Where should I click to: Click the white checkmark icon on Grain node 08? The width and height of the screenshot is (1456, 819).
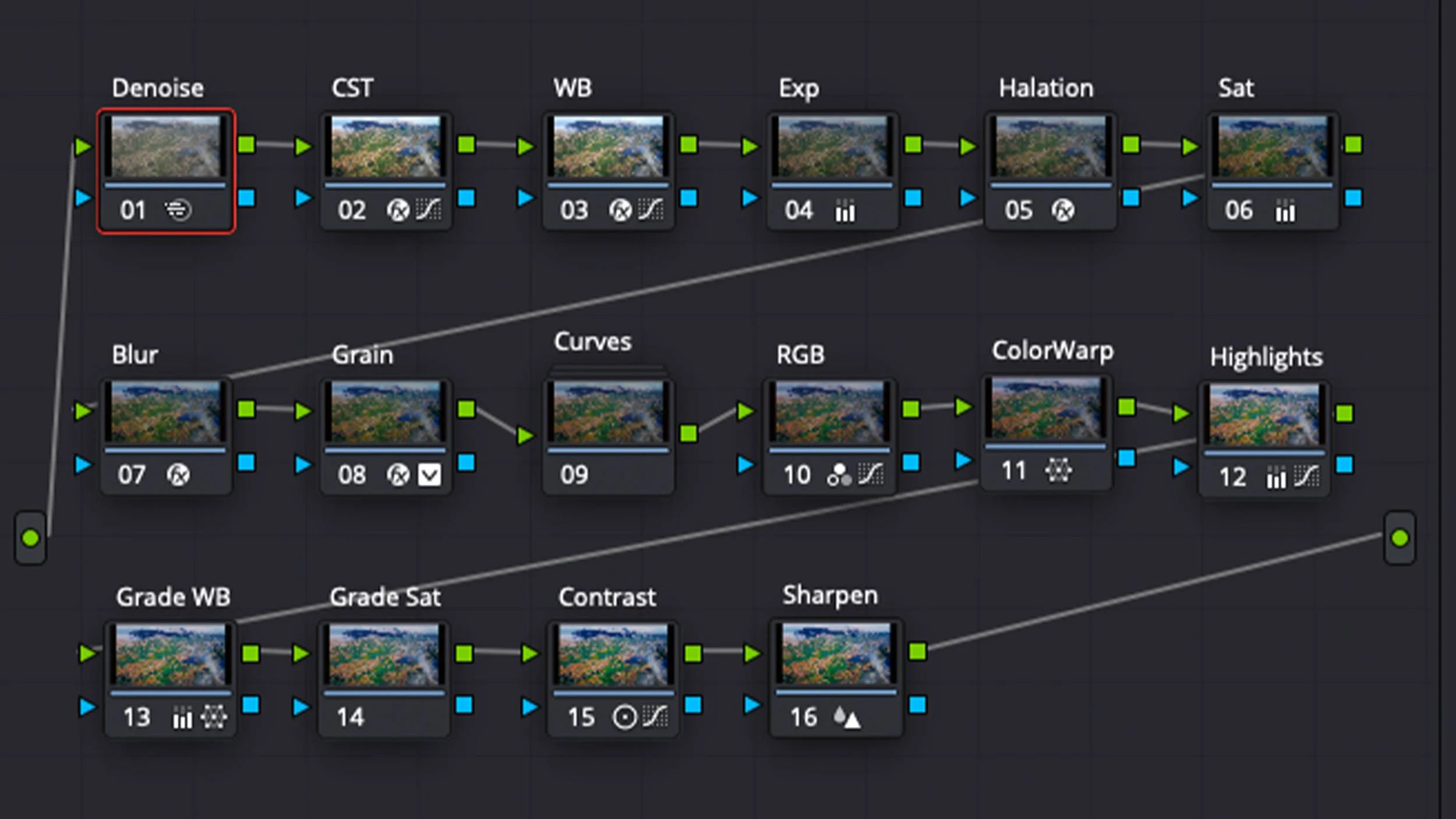pyautogui.click(x=430, y=475)
